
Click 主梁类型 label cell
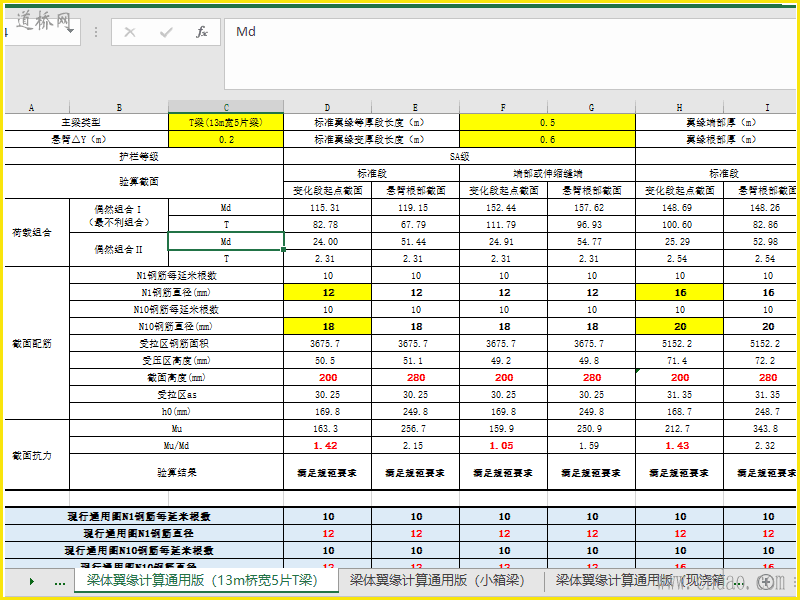[x=87, y=122]
